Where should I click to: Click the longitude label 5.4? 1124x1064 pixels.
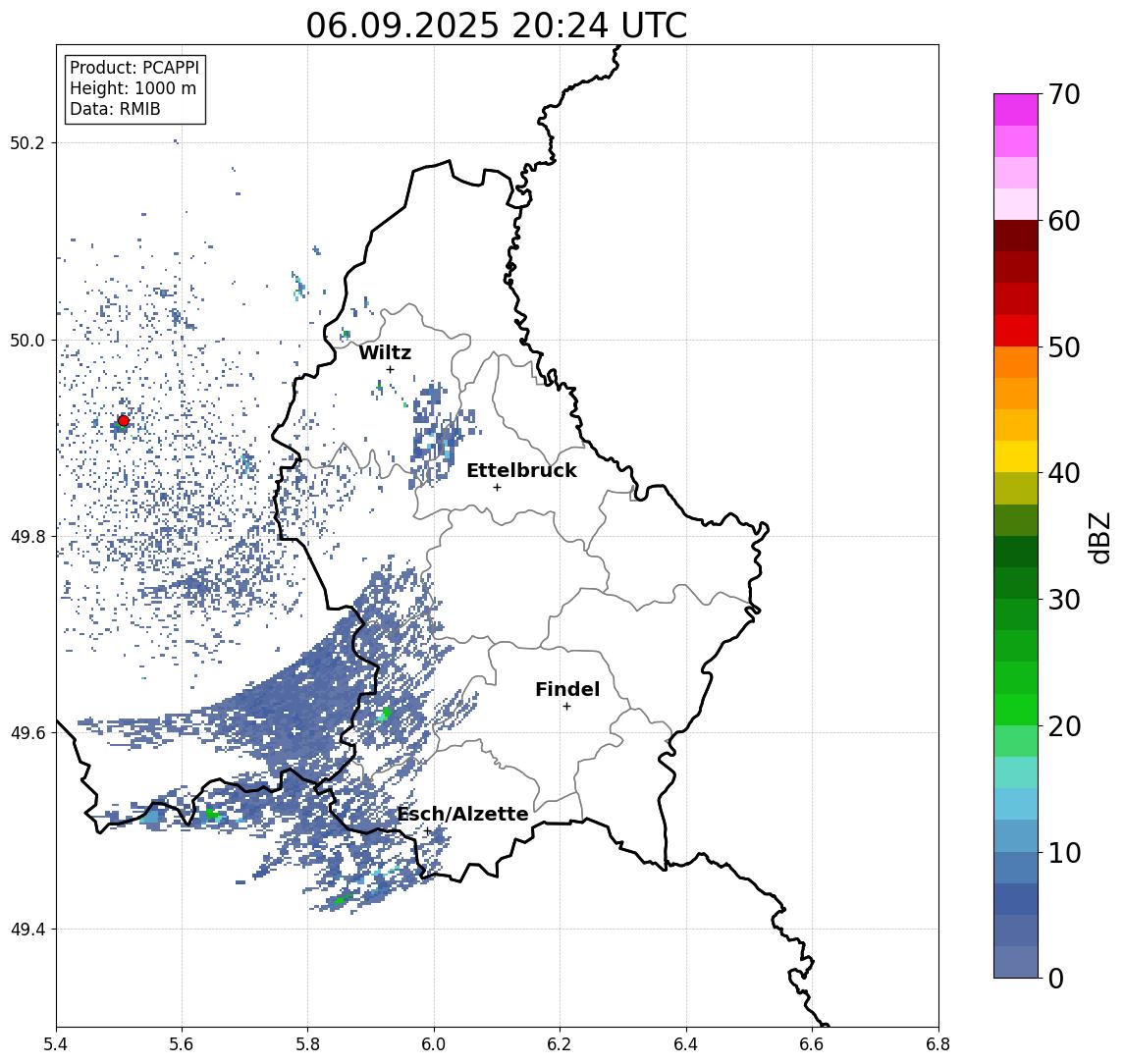56,1044
